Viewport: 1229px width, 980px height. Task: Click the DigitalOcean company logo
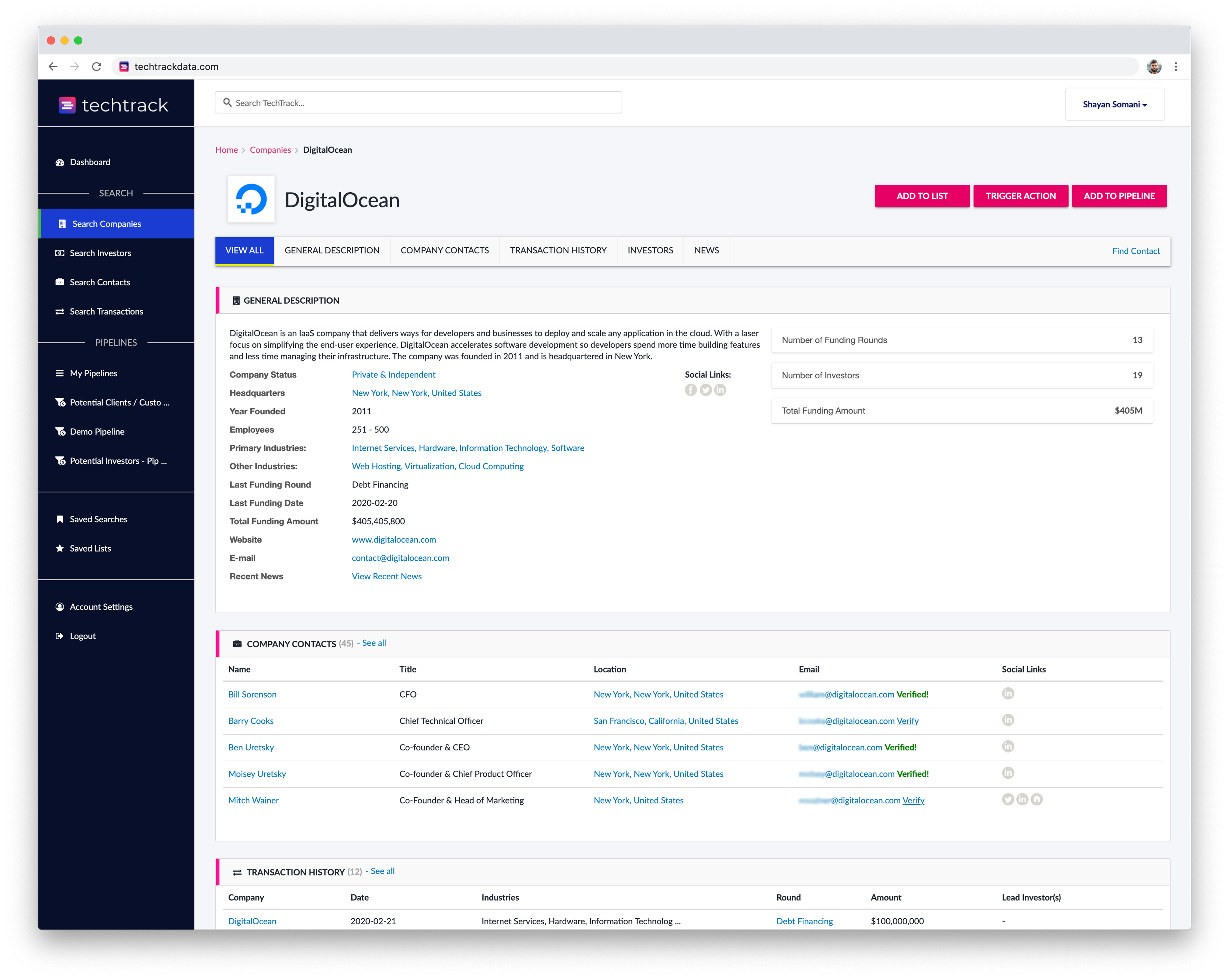(251, 199)
